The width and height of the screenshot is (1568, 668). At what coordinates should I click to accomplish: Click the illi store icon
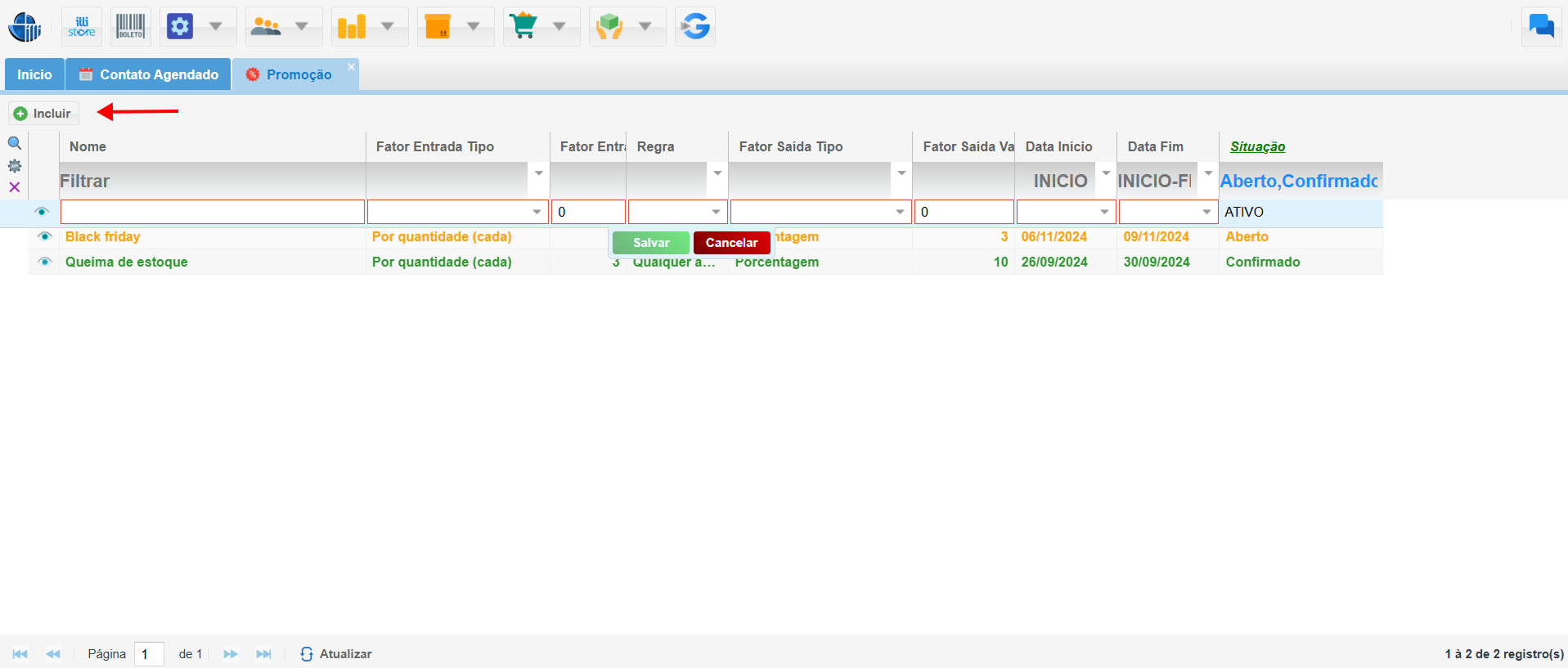[x=82, y=27]
